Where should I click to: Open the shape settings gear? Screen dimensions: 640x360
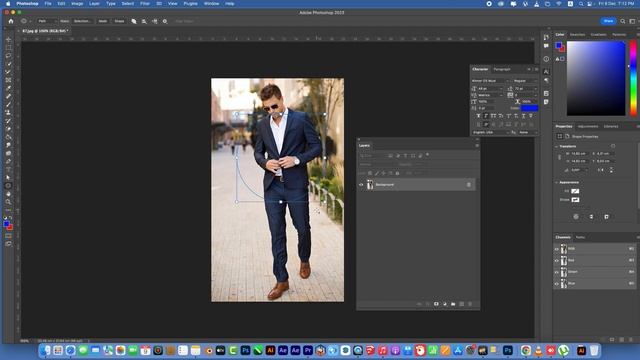tap(165, 21)
